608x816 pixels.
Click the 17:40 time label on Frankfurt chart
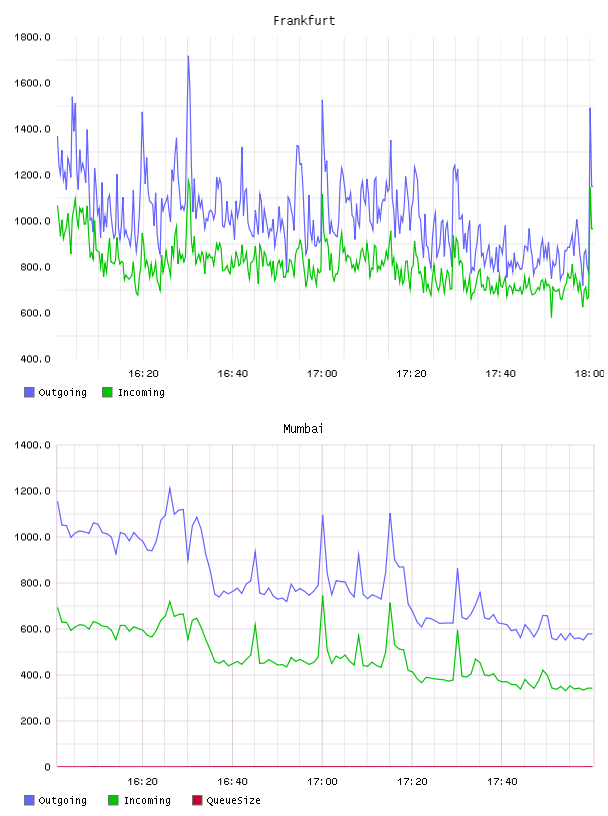click(x=500, y=374)
